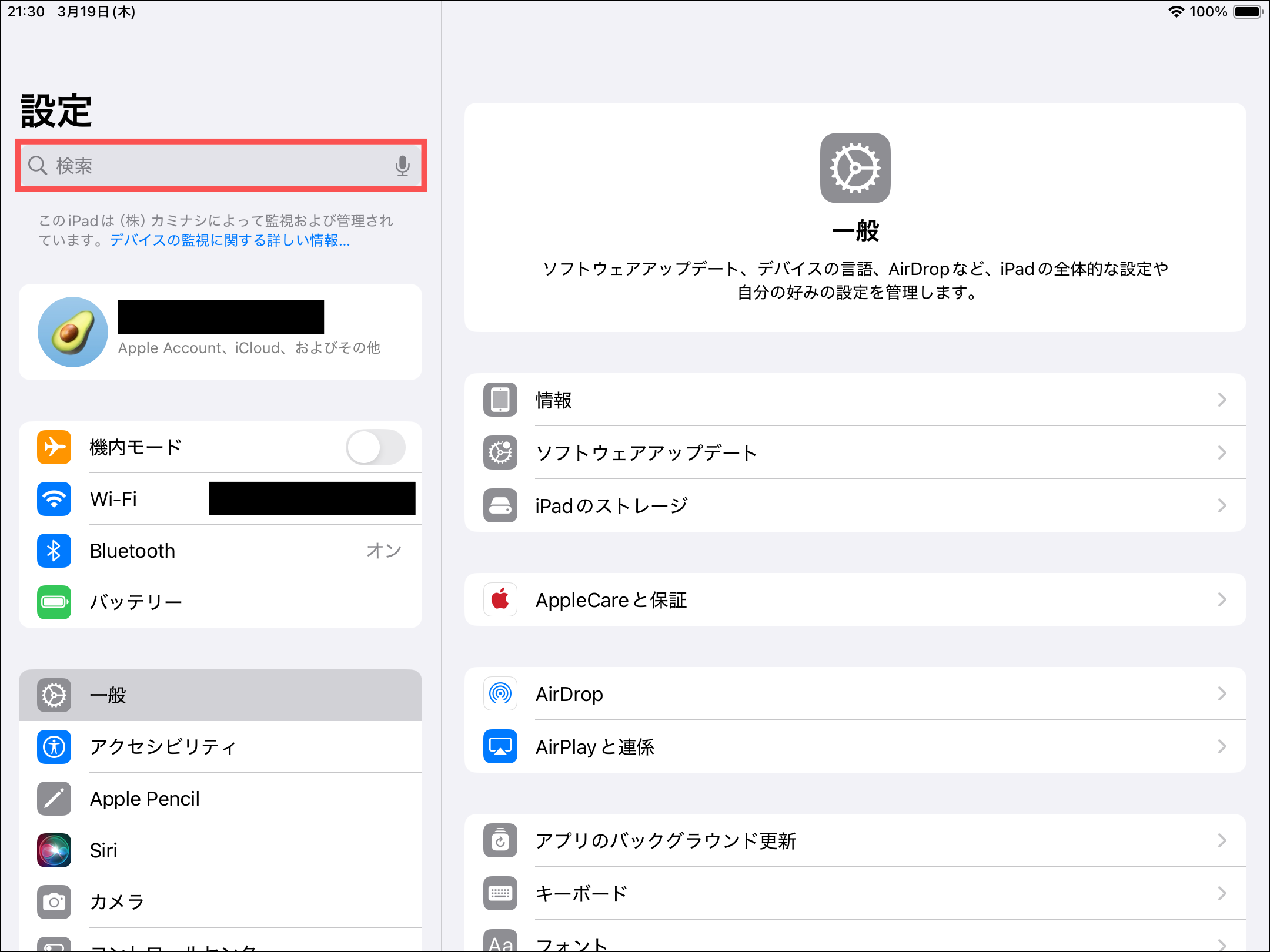Viewport: 1270px width, 952px height.
Task: Expand ソフトウェアアップデート via its chevron
Action: pos(1222,452)
